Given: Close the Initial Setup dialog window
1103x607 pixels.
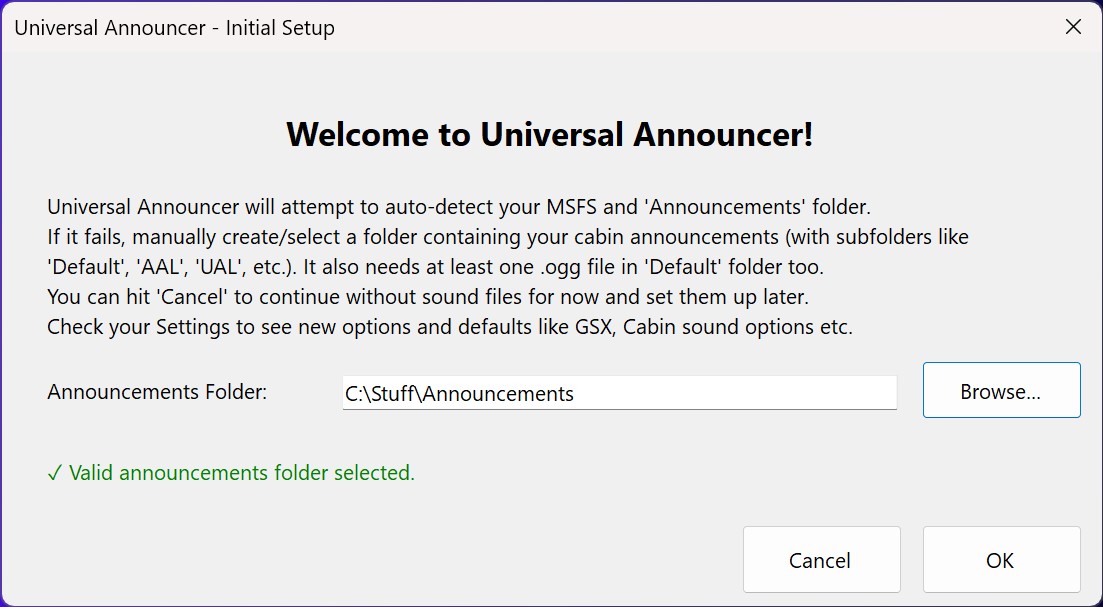Looking at the screenshot, I should [1073, 27].
